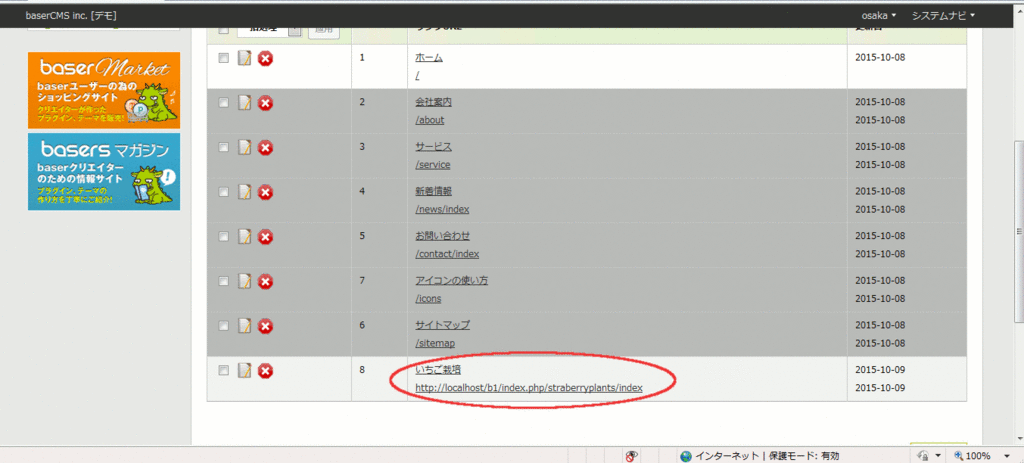Open edit icon for サイトマップ row
The image size is (1024, 463).
pos(244,326)
